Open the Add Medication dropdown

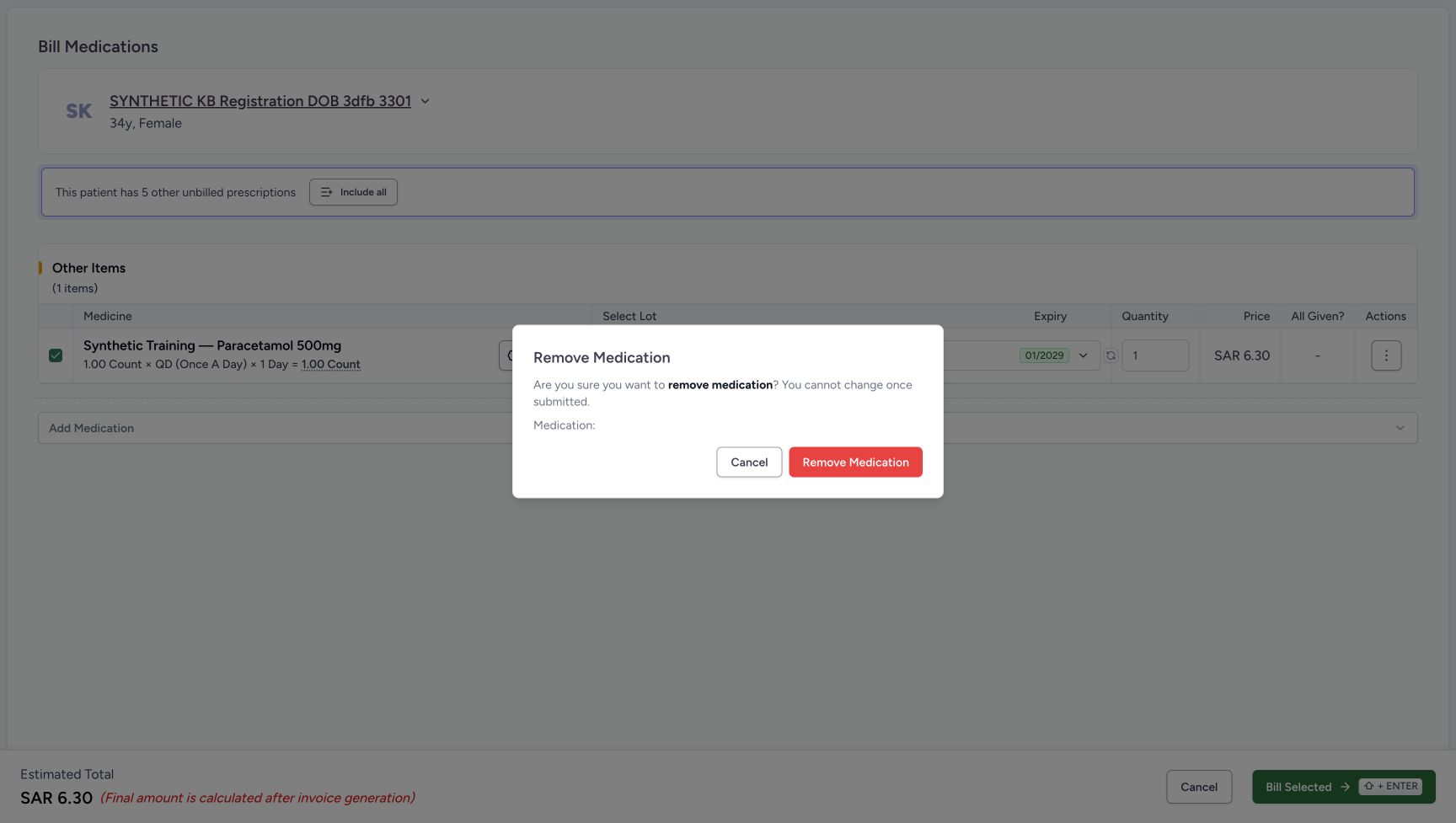tap(727, 428)
